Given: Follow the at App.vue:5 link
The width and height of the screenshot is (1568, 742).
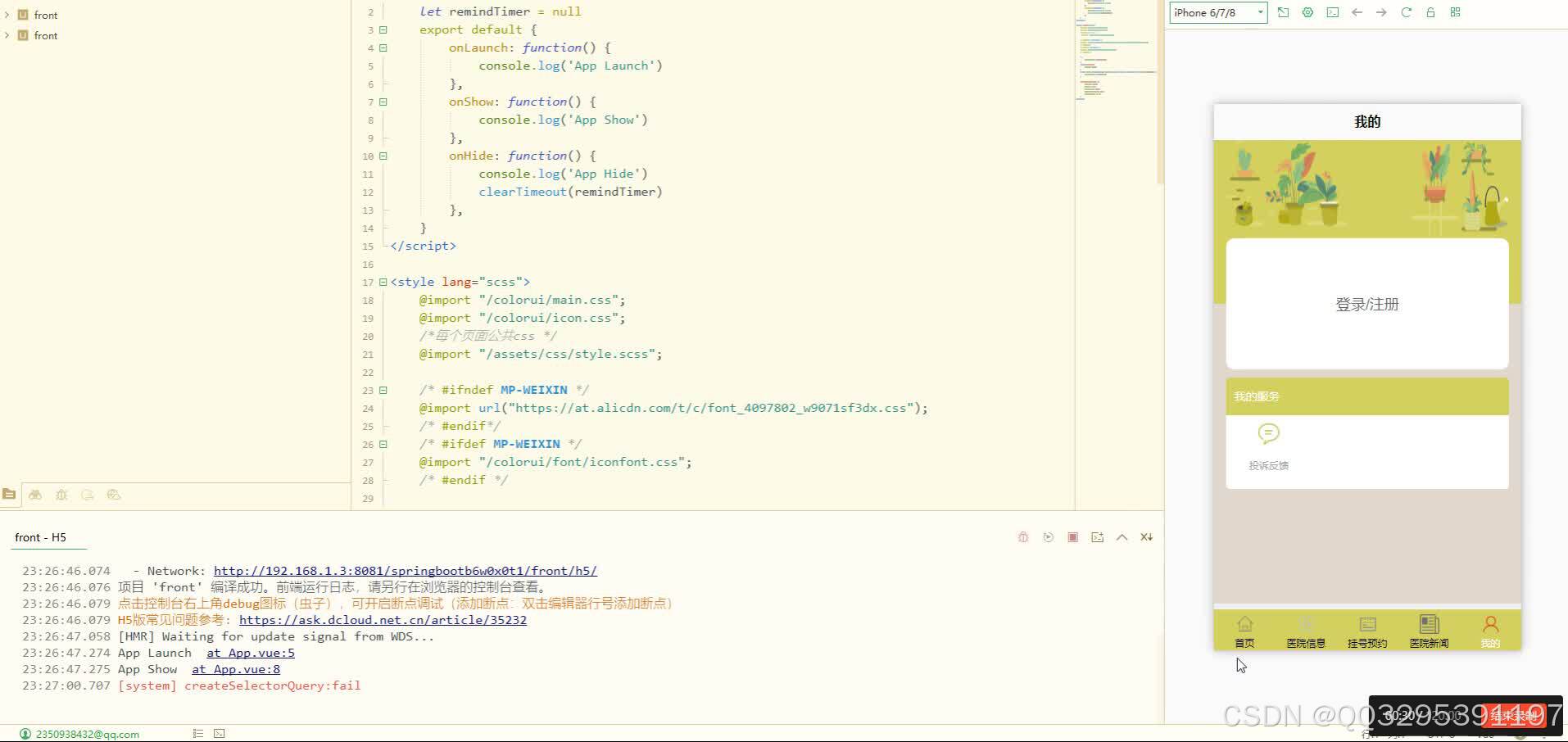Looking at the screenshot, I should (251, 653).
